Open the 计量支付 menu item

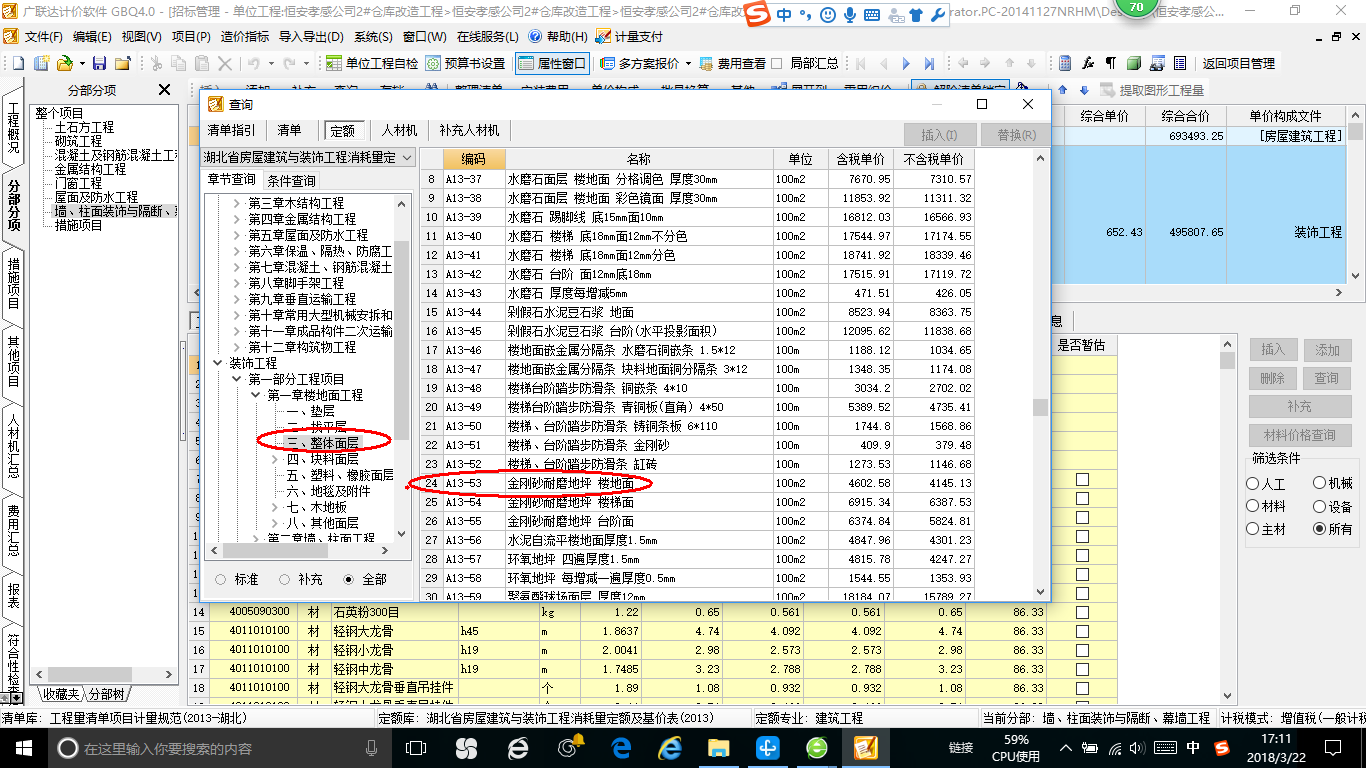[x=629, y=36]
